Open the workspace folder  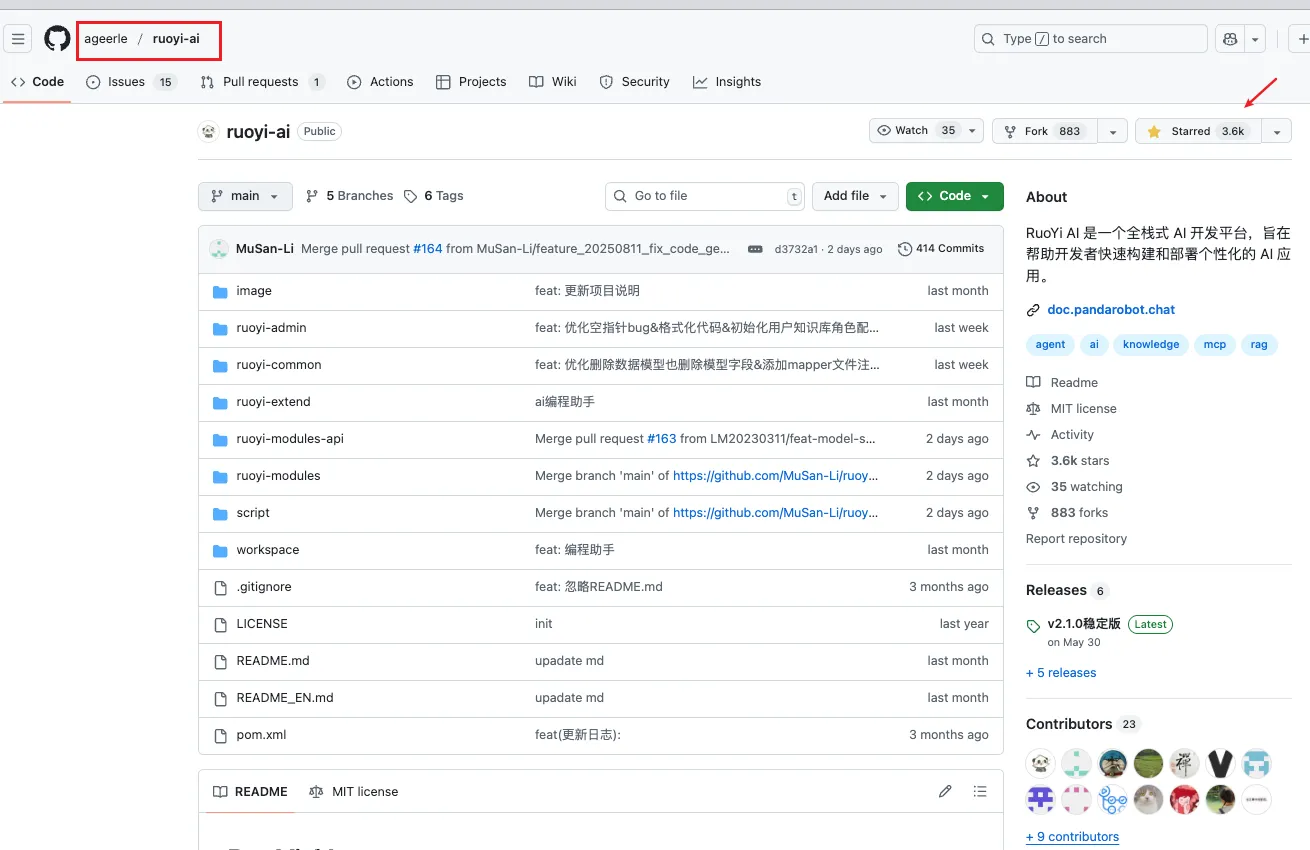[268, 550]
